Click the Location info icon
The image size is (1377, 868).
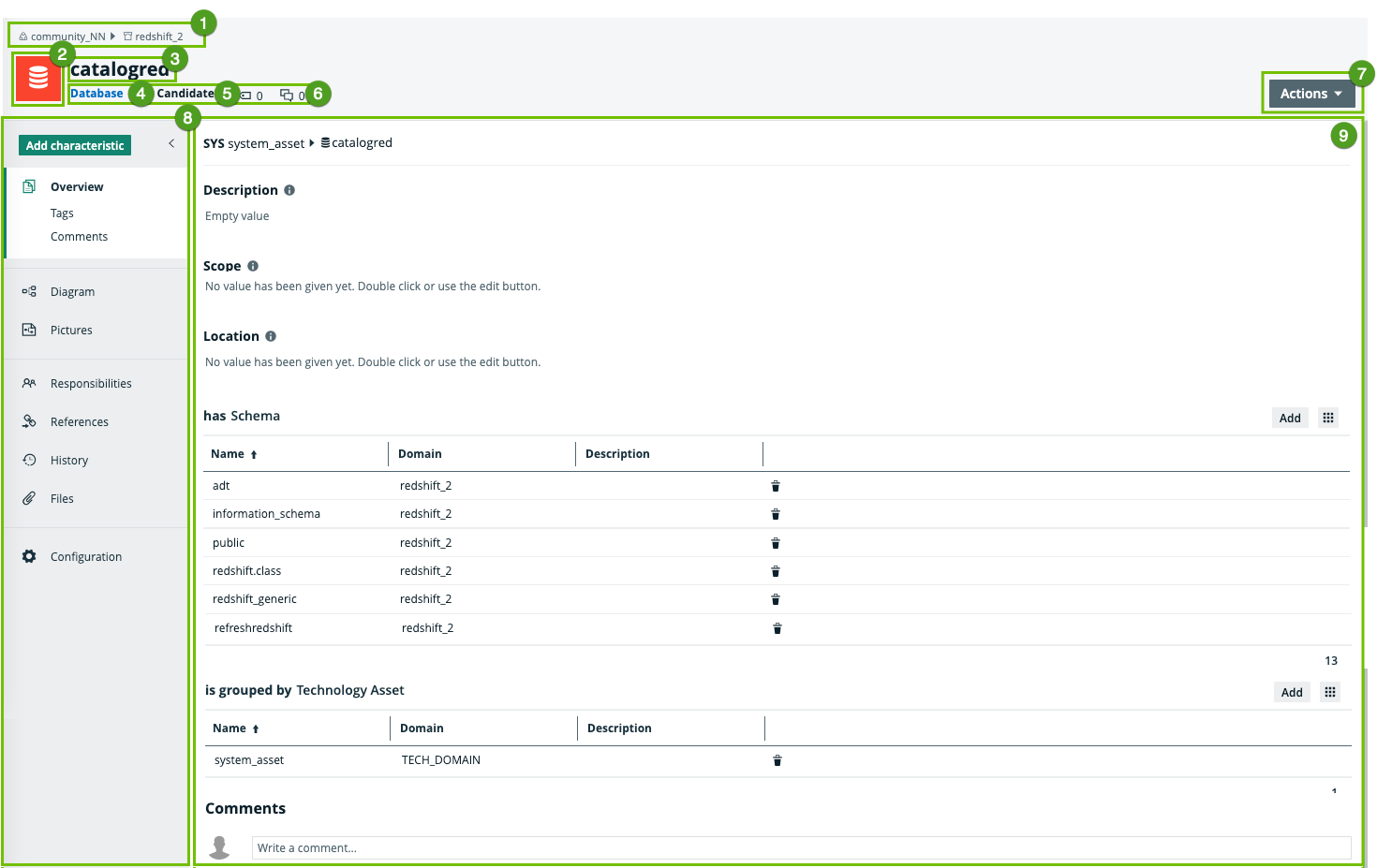point(271,336)
